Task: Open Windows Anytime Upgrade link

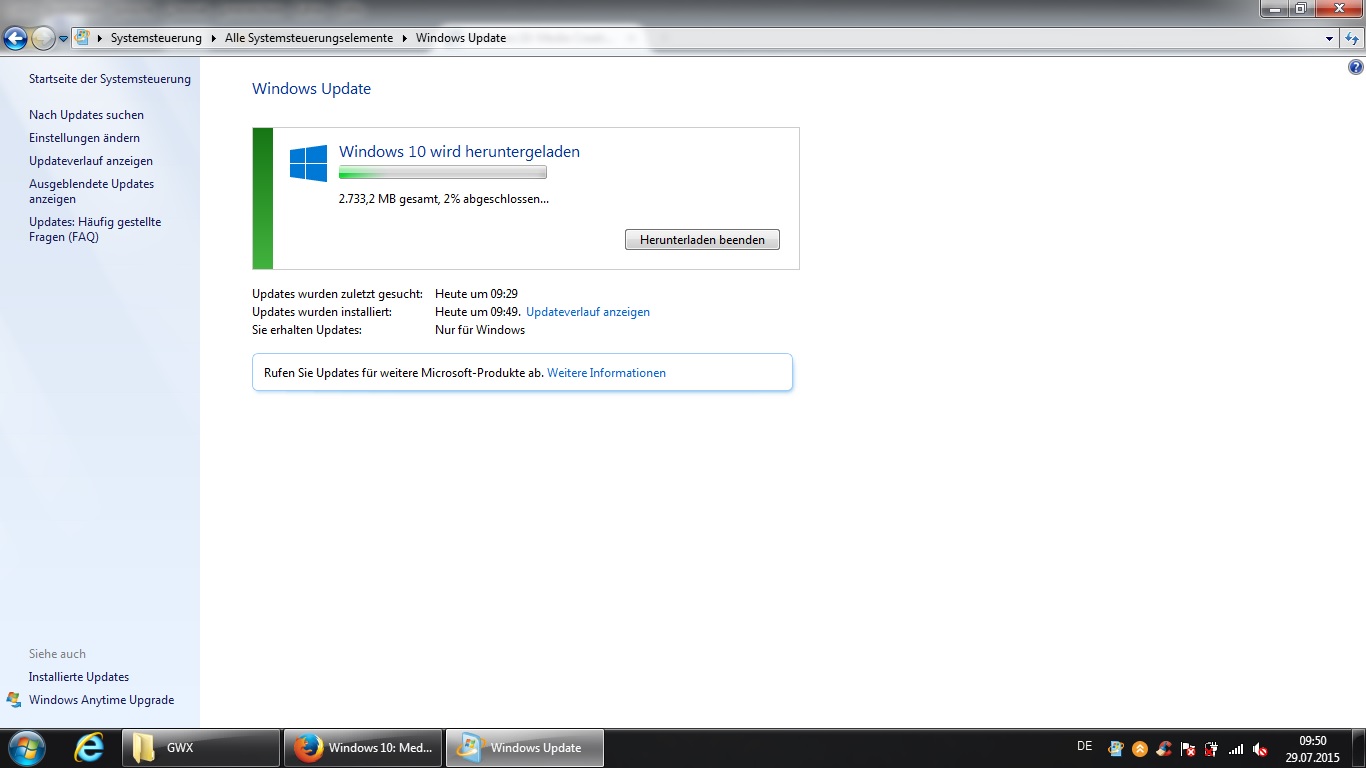Action: [101, 700]
